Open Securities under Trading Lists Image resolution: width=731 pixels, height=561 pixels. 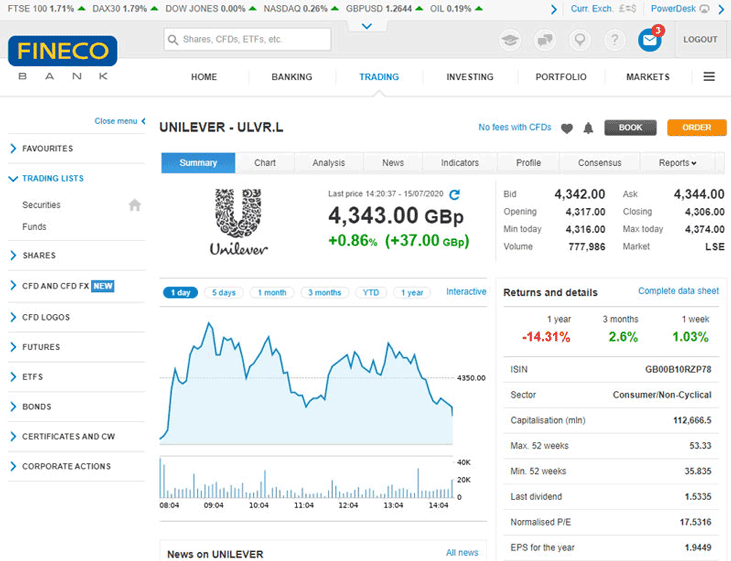(x=41, y=205)
